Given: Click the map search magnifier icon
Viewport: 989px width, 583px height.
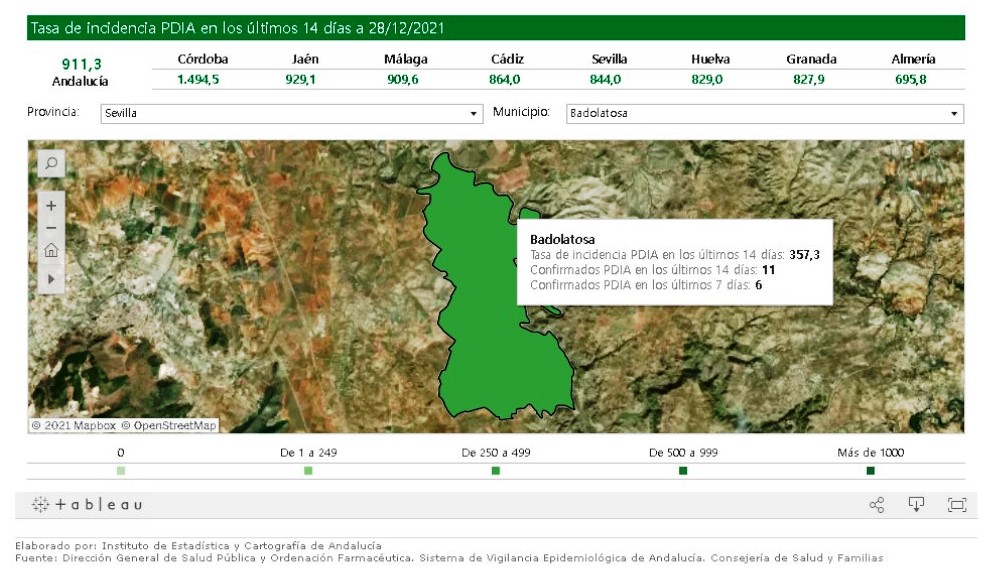Looking at the screenshot, I should tap(51, 162).
